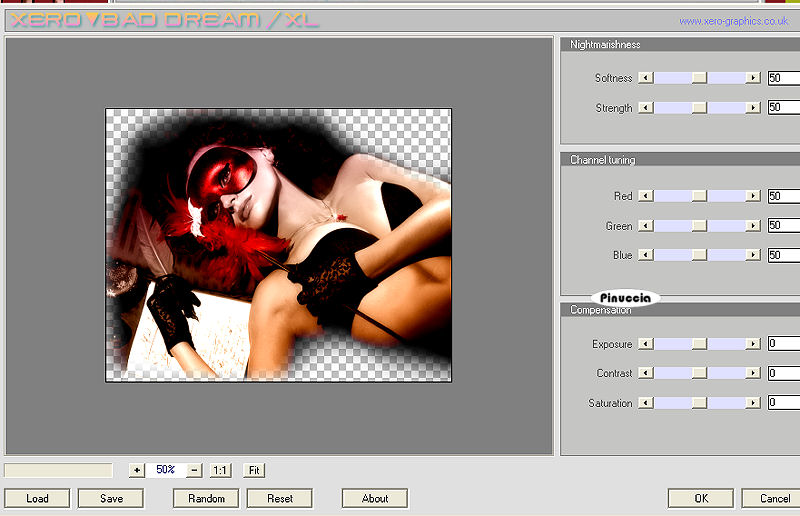Click the Random settings button

(206, 498)
